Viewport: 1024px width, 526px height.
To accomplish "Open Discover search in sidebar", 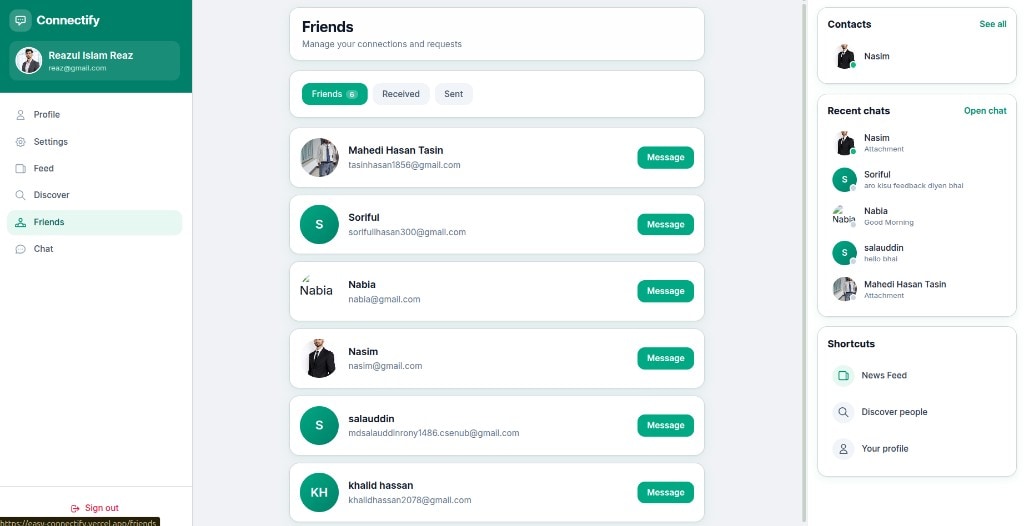I will pyautogui.click(x=20, y=195).
